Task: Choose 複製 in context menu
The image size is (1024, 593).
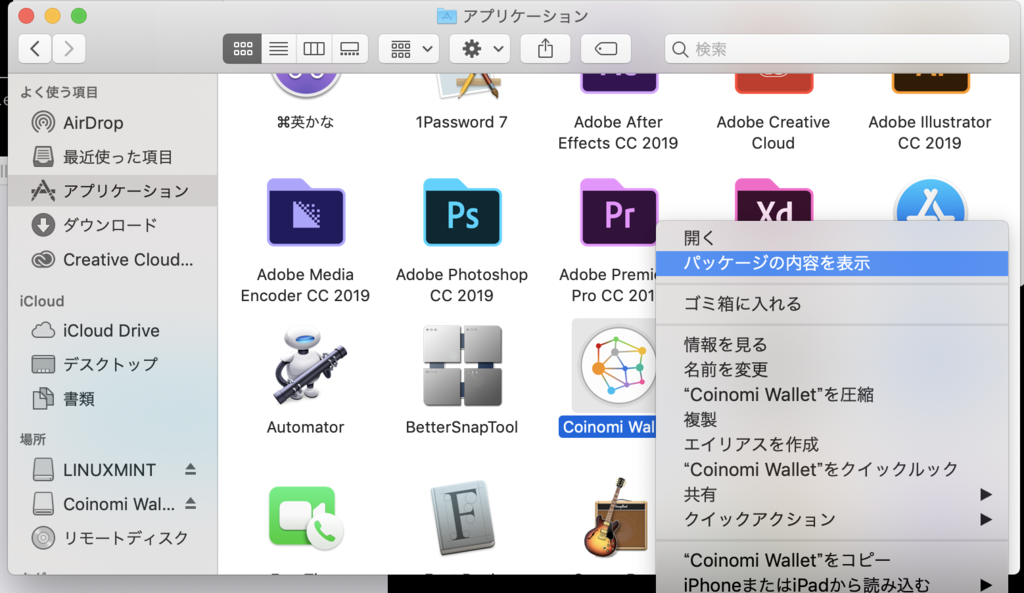Action: pos(832,419)
